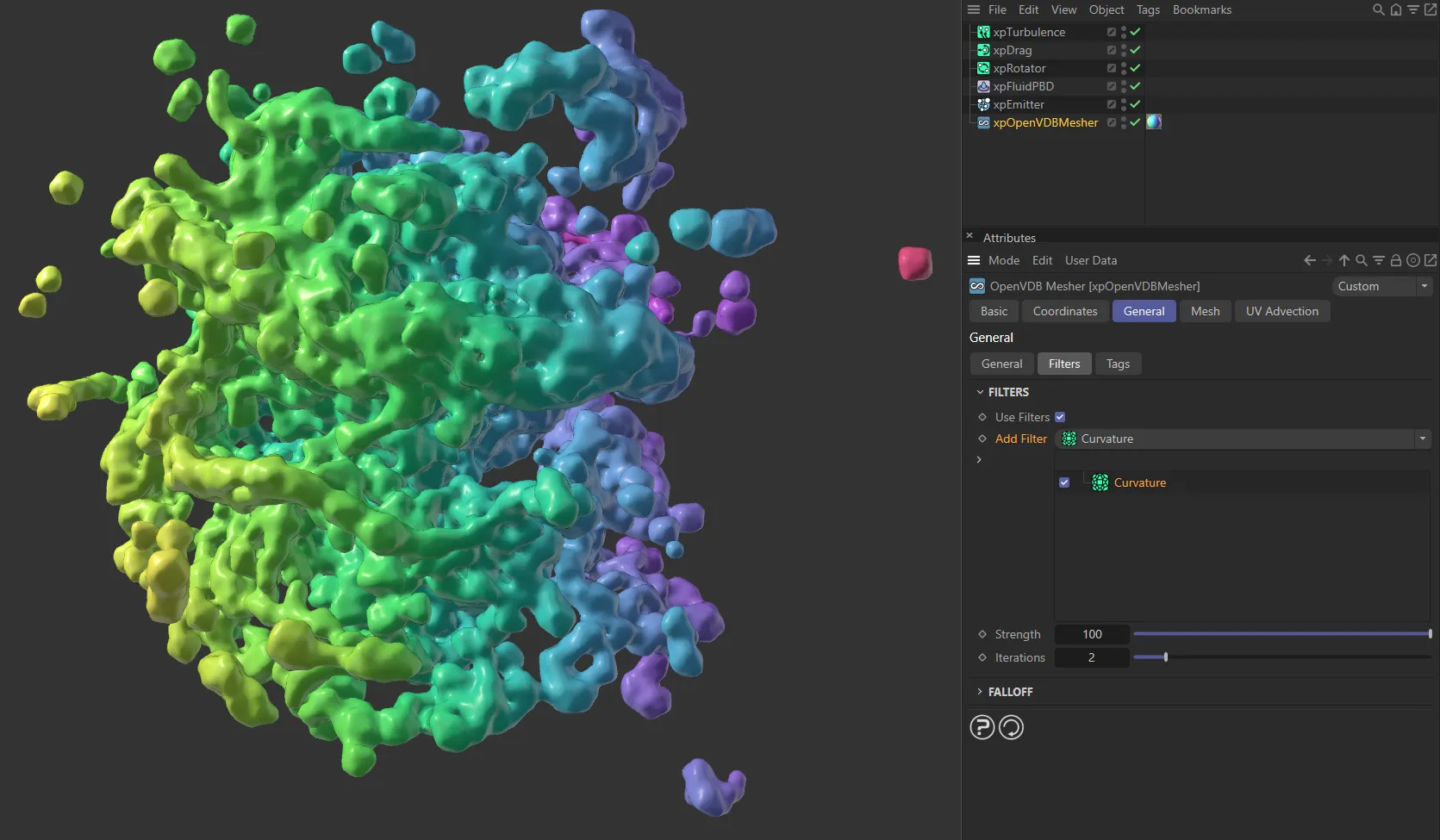The width and height of the screenshot is (1440, 840).
Task: Click the xpOpenVDBMesher object icon
Action: click(983, 122)
